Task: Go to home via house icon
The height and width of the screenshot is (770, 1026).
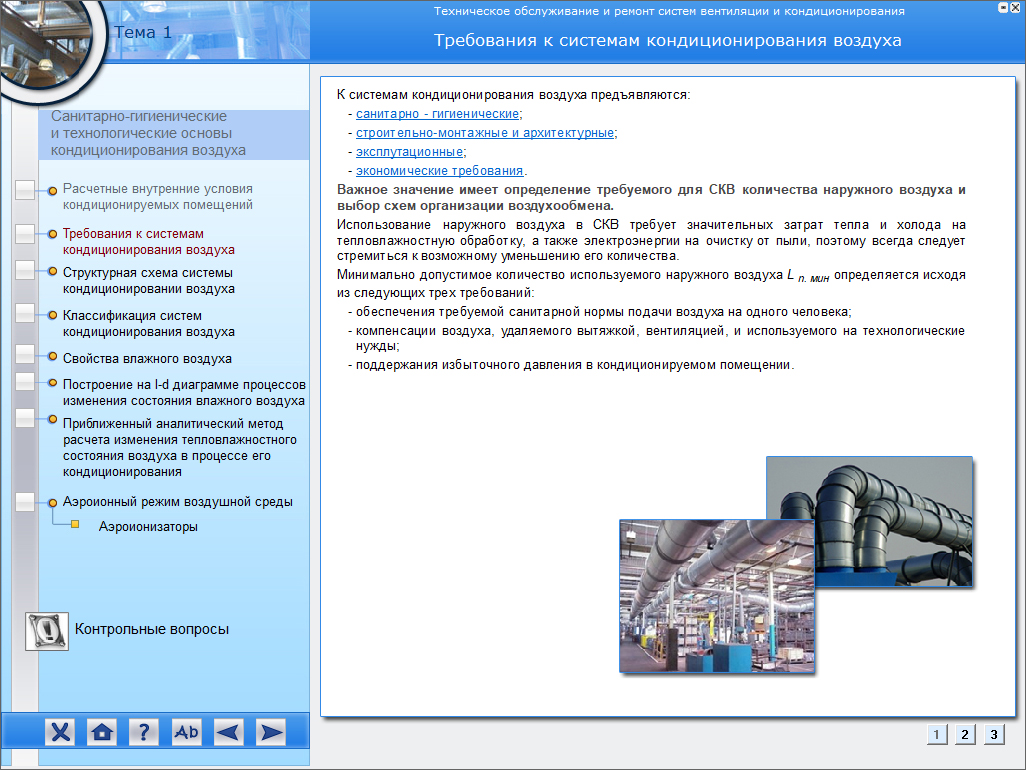Action: (x=102, y=732)
